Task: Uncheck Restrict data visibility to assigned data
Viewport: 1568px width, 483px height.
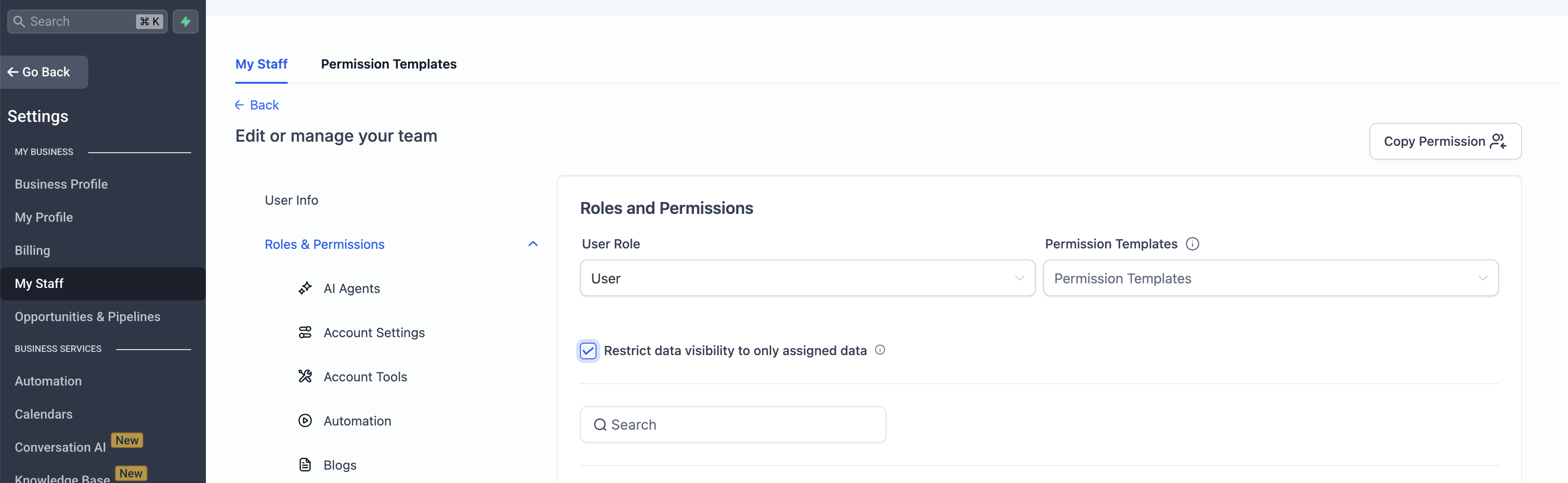Action: tap(588, 351)
